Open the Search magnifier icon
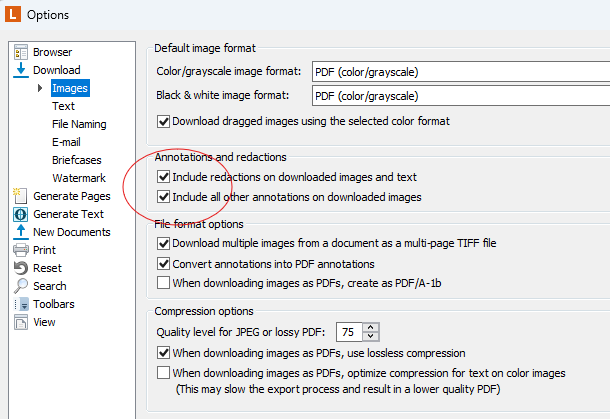610x419 pixels. click(21, 286)
